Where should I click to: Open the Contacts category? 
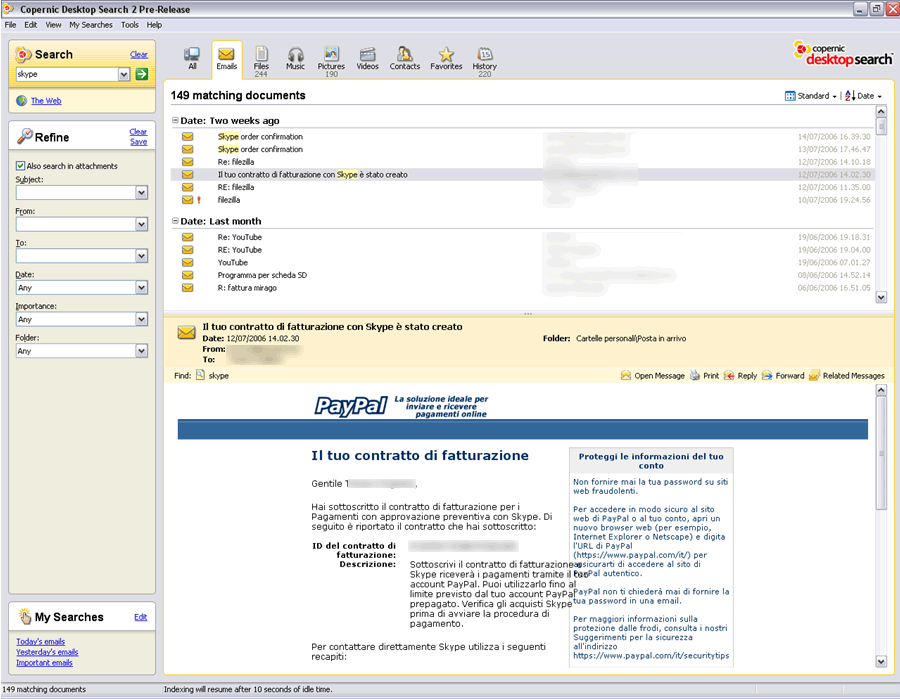coord(405,59)
